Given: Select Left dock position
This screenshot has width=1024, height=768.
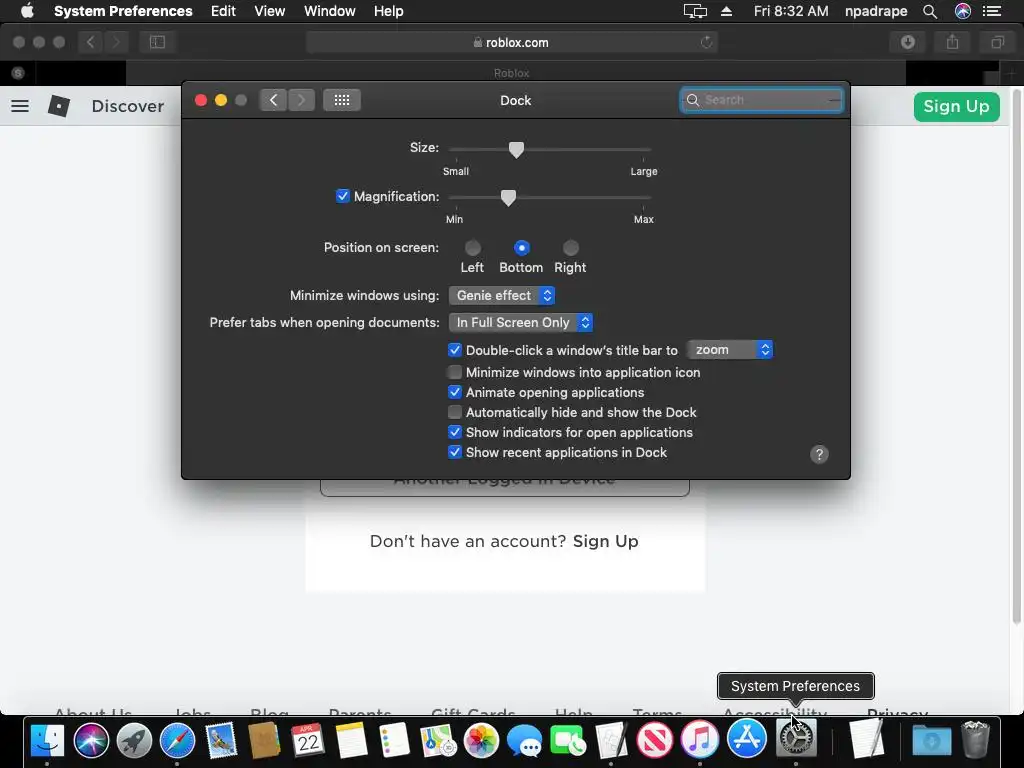Looking at the screenshot, I should 473,248.
